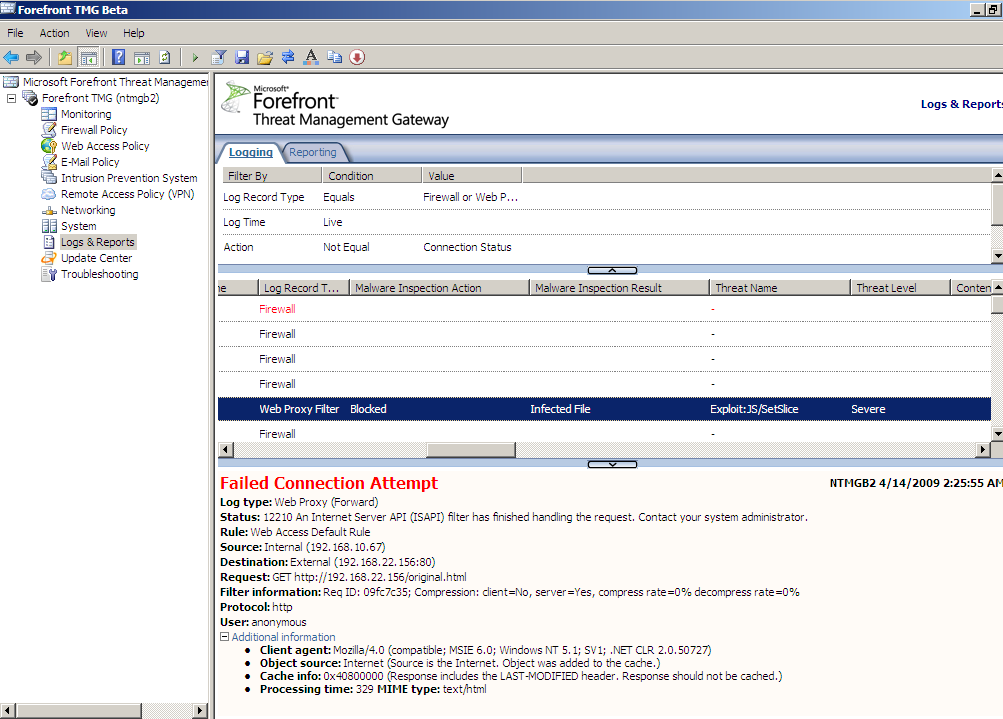The height and width of the screenshot is (719, 1003).
Task: Open Monitoring node in the tree
Action: click(86, 114)
